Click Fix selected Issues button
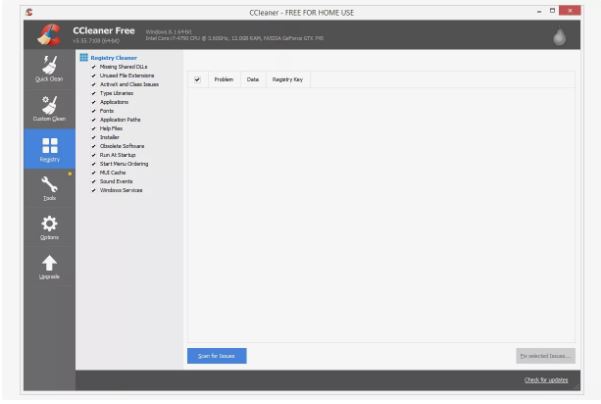The image size is (601, 404). (545, 356)
